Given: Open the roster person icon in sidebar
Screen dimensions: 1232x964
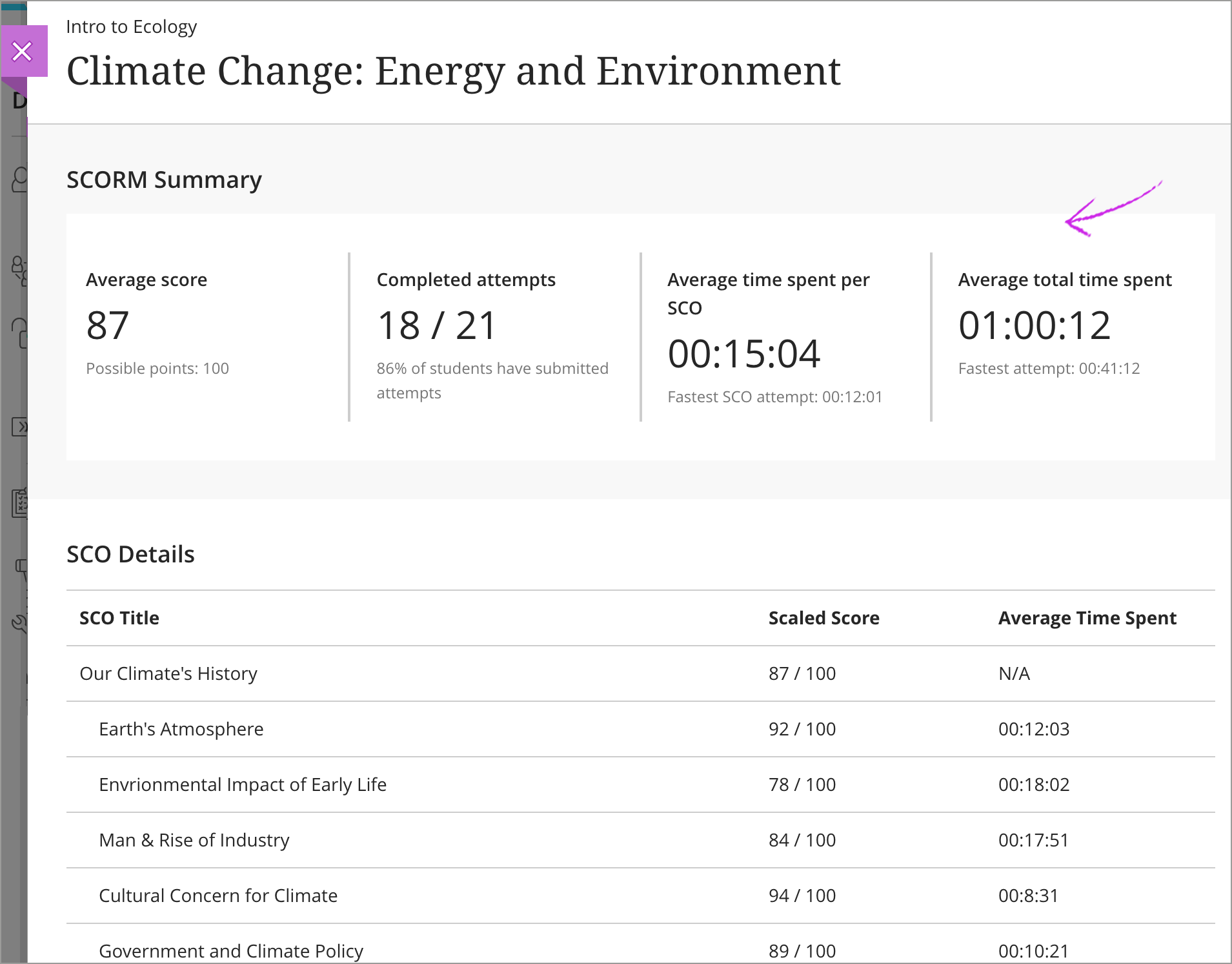Looking at the screenshot, I should click(x=19, y=179).
